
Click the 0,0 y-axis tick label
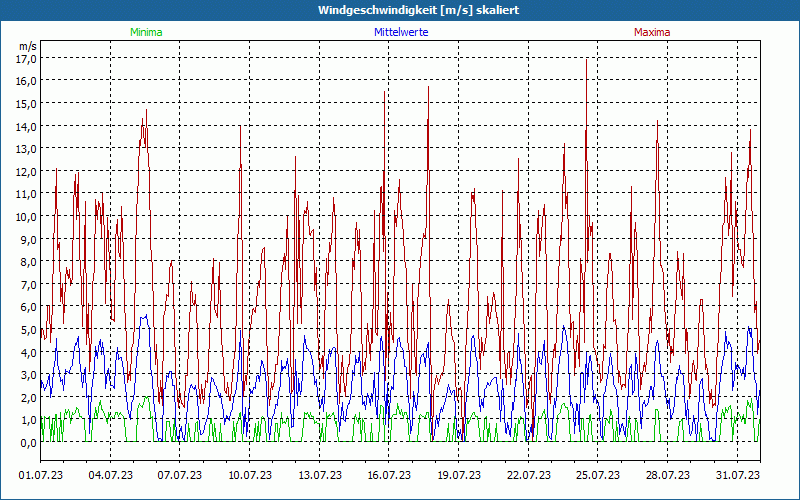[x=28, y=442]
